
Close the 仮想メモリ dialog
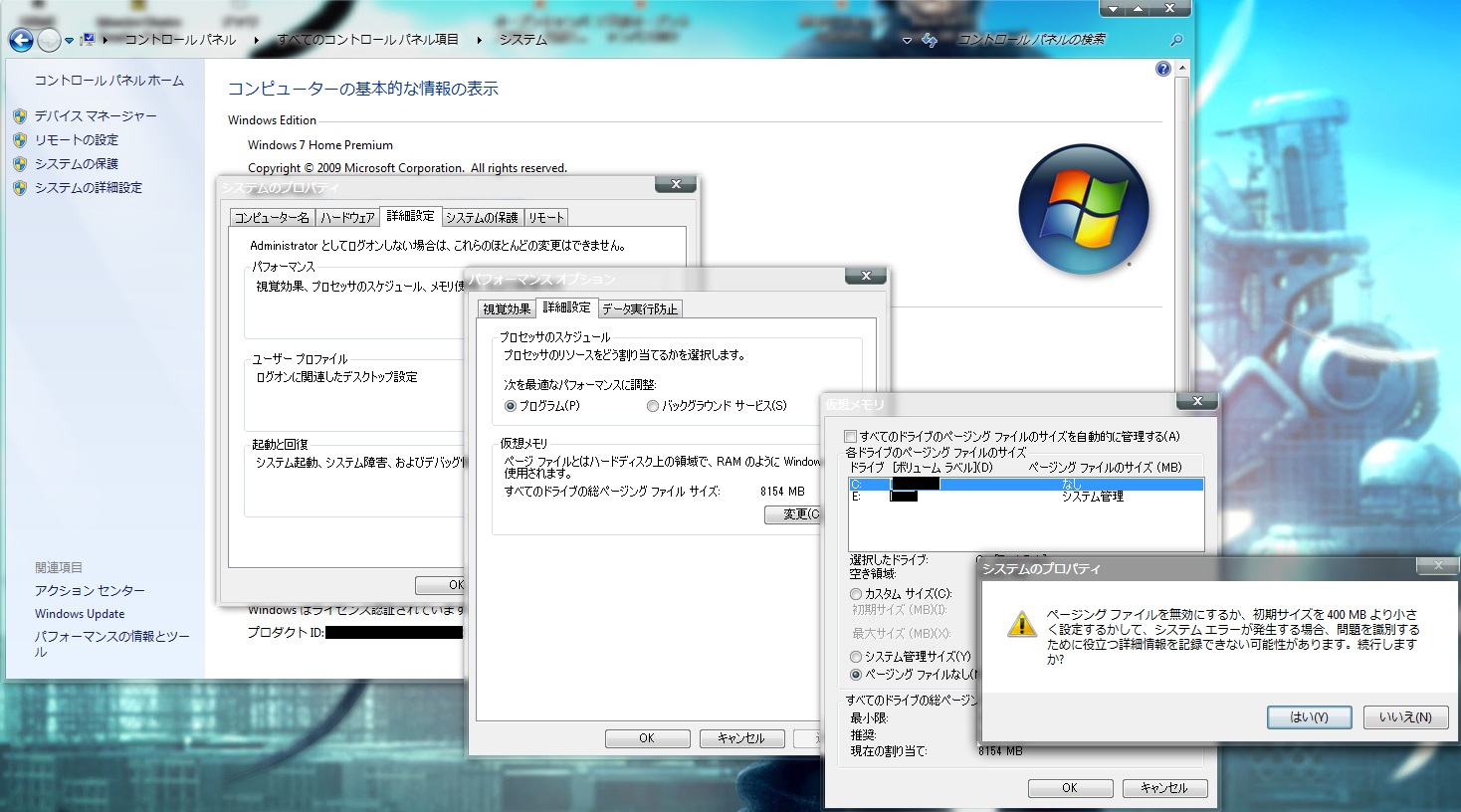click(1197, 401)
